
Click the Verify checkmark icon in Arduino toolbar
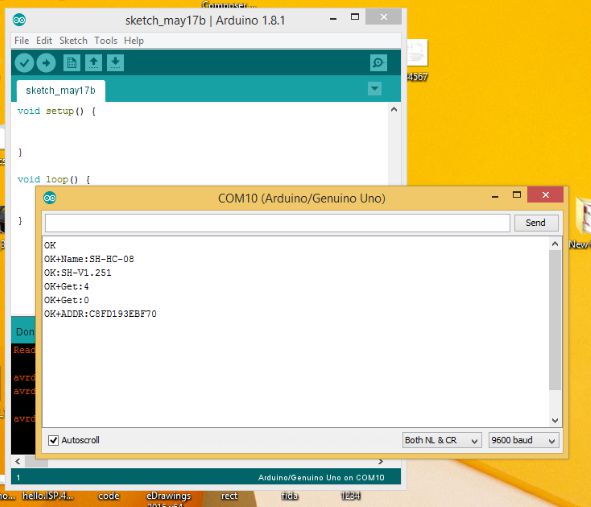click(24, 63)
